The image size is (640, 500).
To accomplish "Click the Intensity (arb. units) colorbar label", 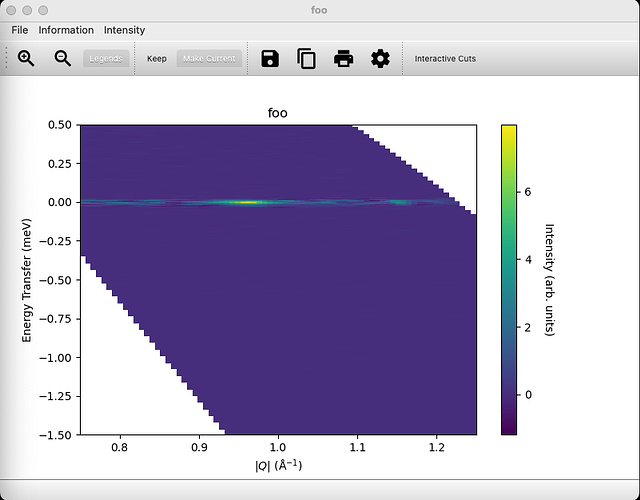I will [549, 280].
